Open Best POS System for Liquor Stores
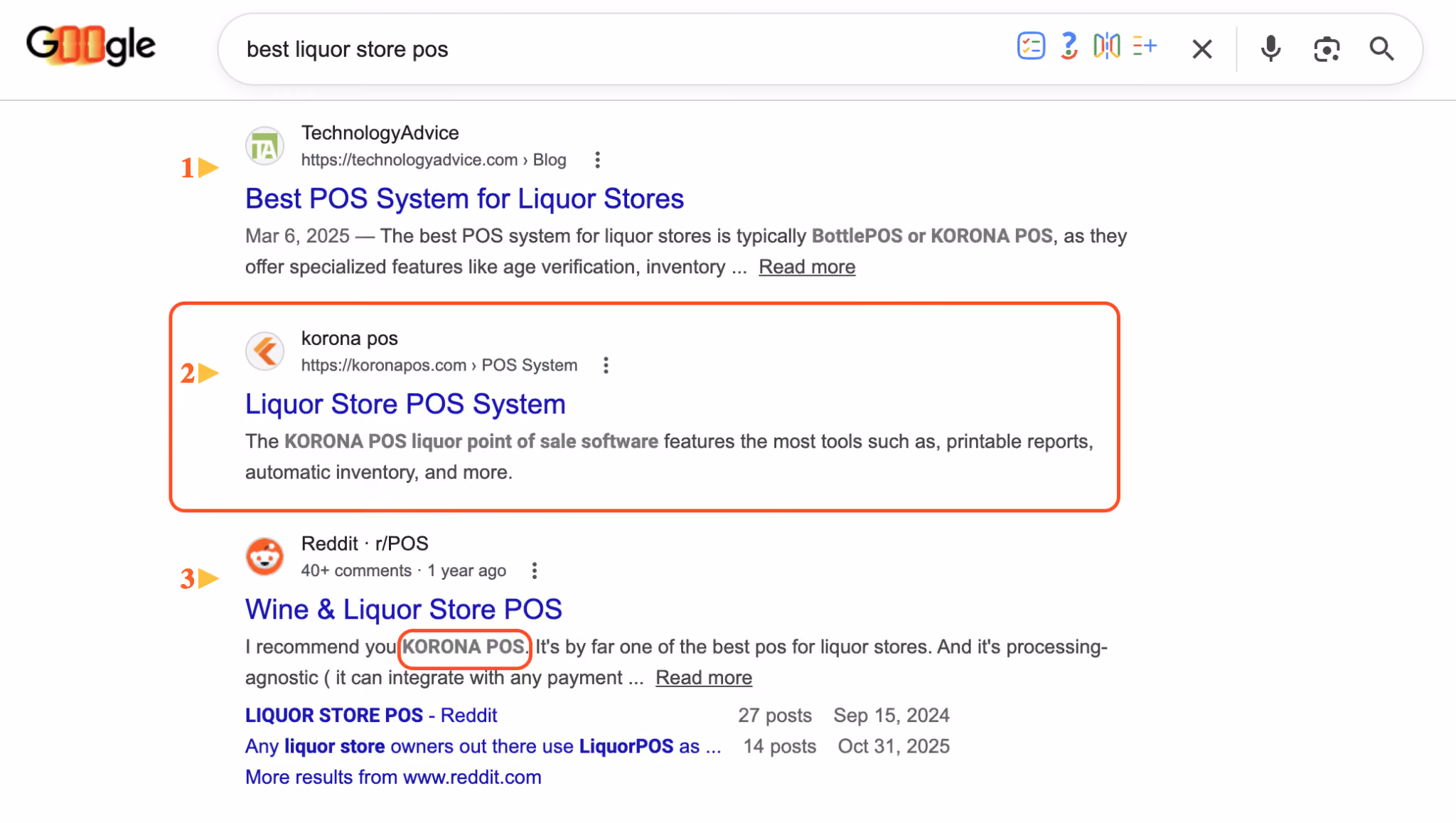The width and height of the screenshot is (1456, 823). click(464, 198)
